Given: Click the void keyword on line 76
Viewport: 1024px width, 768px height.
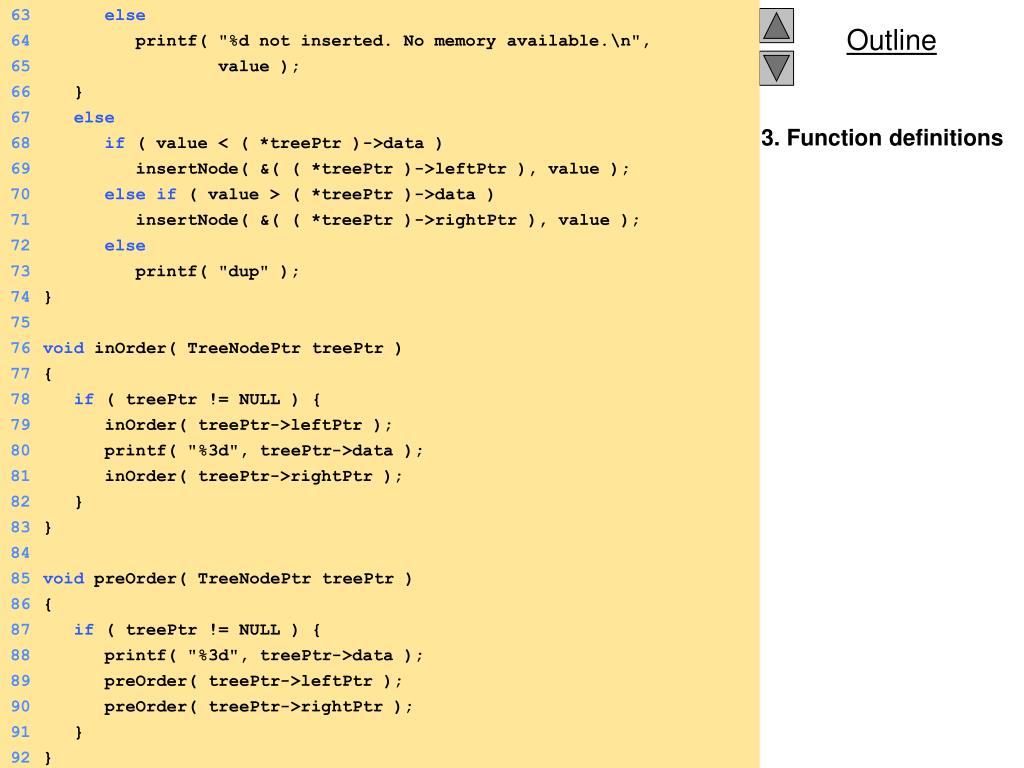Looking at the screenshot, I should (63, 348).
